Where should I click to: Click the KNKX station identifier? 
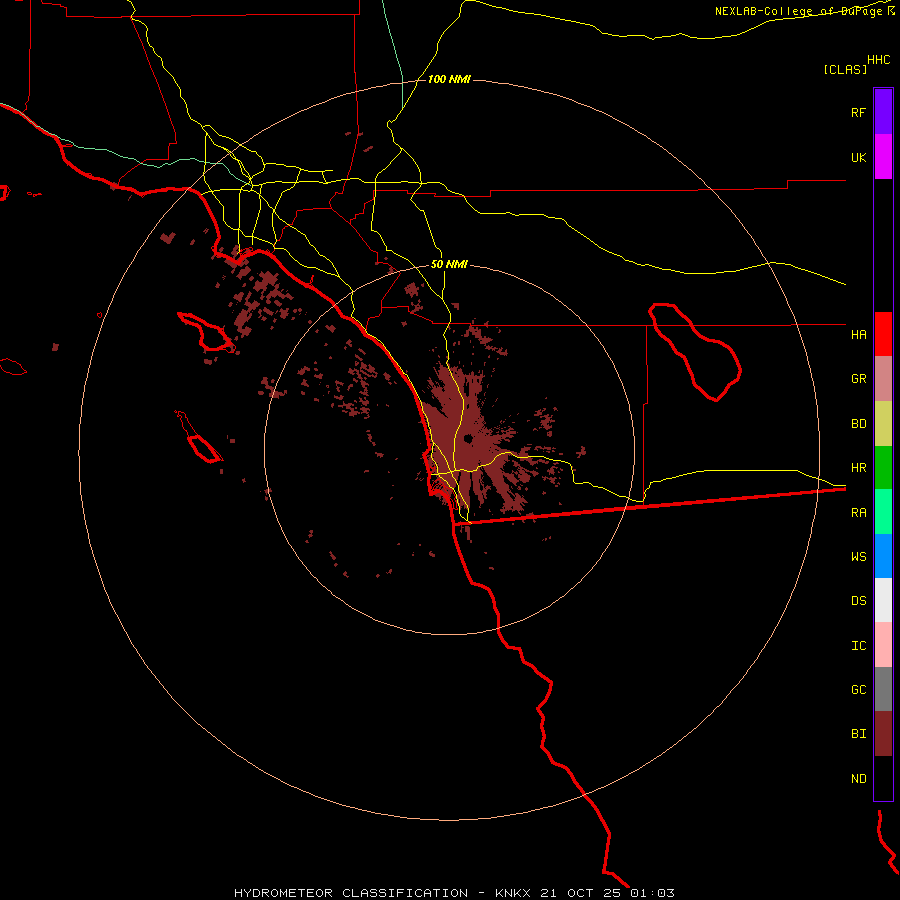point(513,893)
